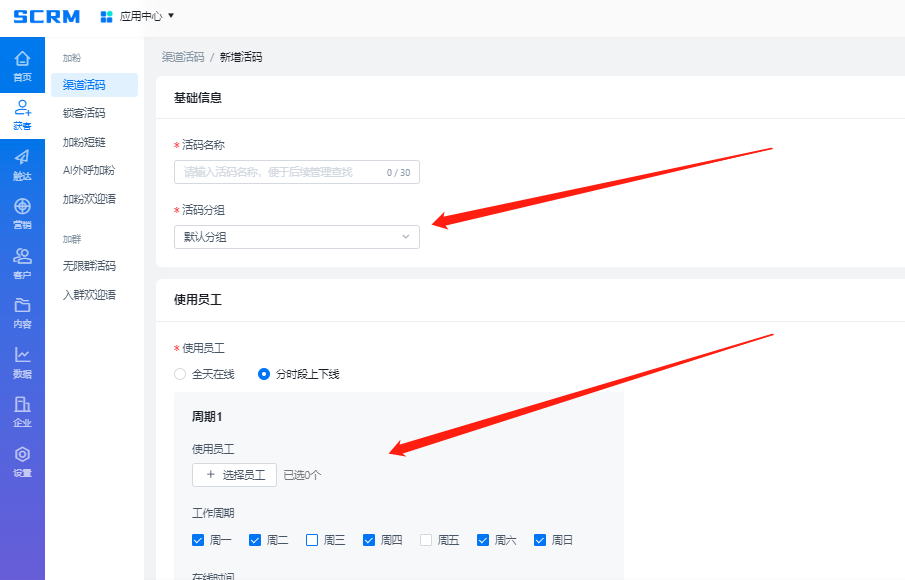Check the 周三 workday checkbox
The image size is (905, 580).
(x=312, y=540)
